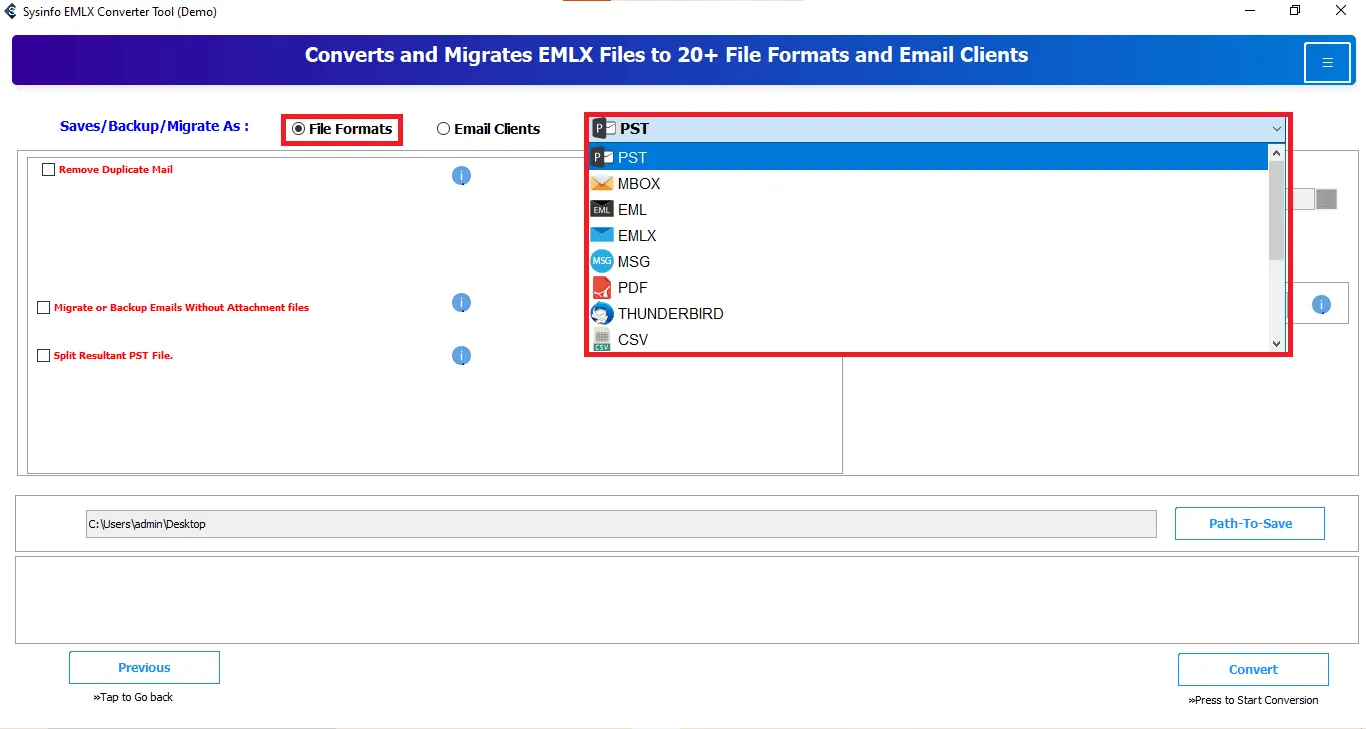Click the Sysinfo app icon in the title bar
Viewport: 1366px width, 729px height.
click(11, 12)
